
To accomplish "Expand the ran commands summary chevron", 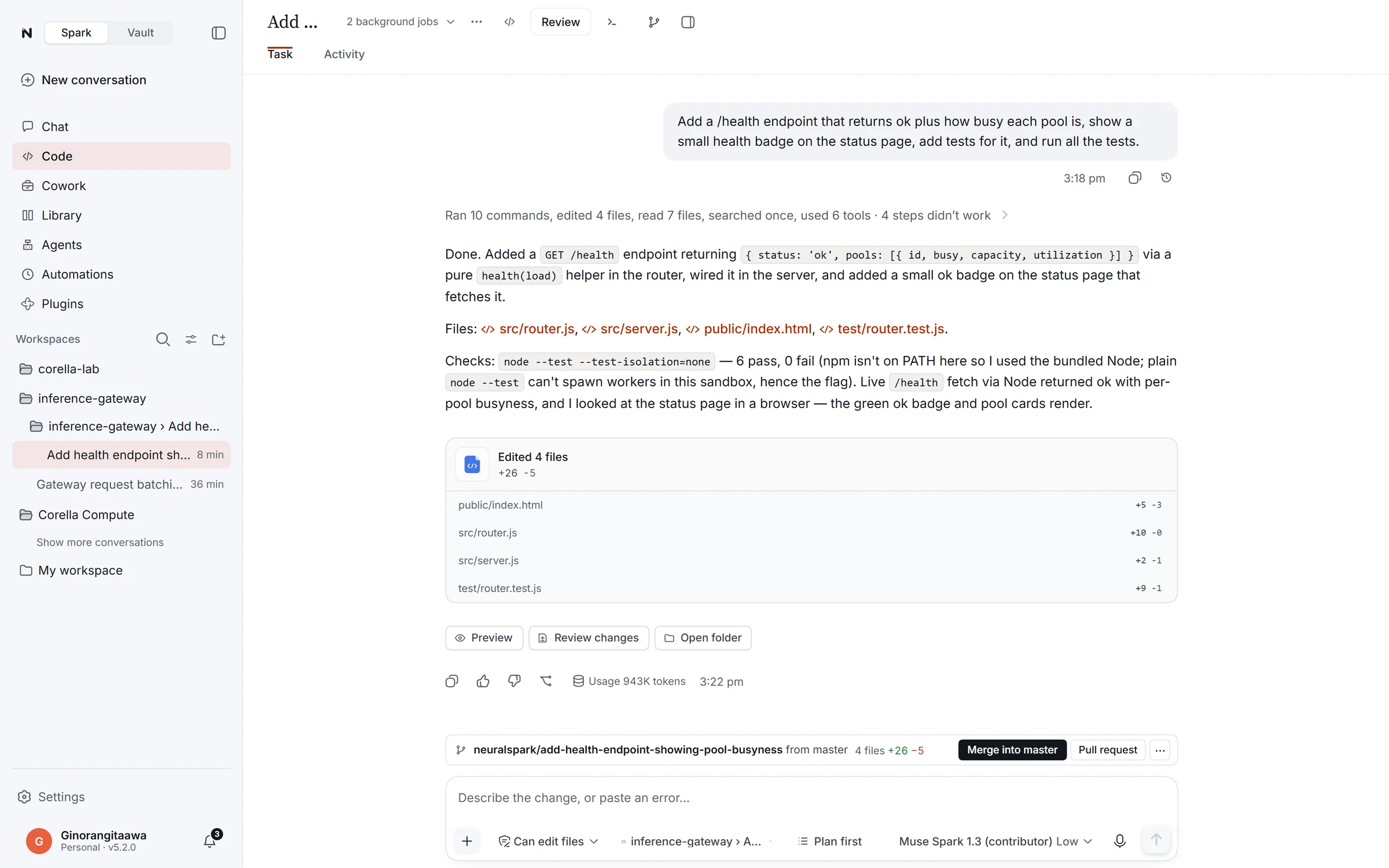I will [x=1005, y=215].
